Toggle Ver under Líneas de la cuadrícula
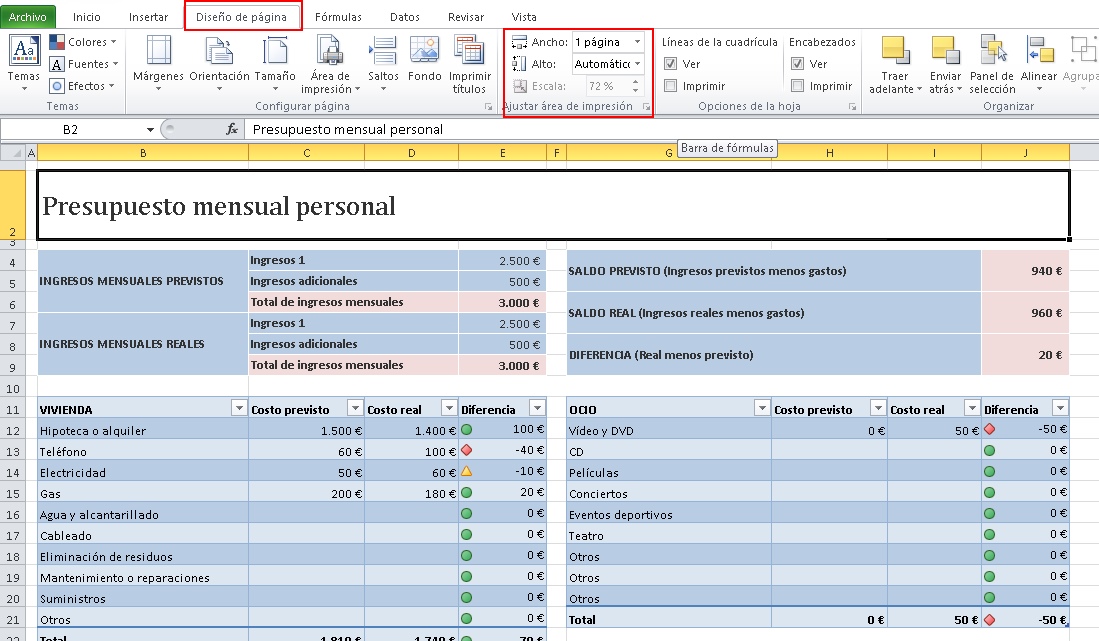 (x=671, y=64)
